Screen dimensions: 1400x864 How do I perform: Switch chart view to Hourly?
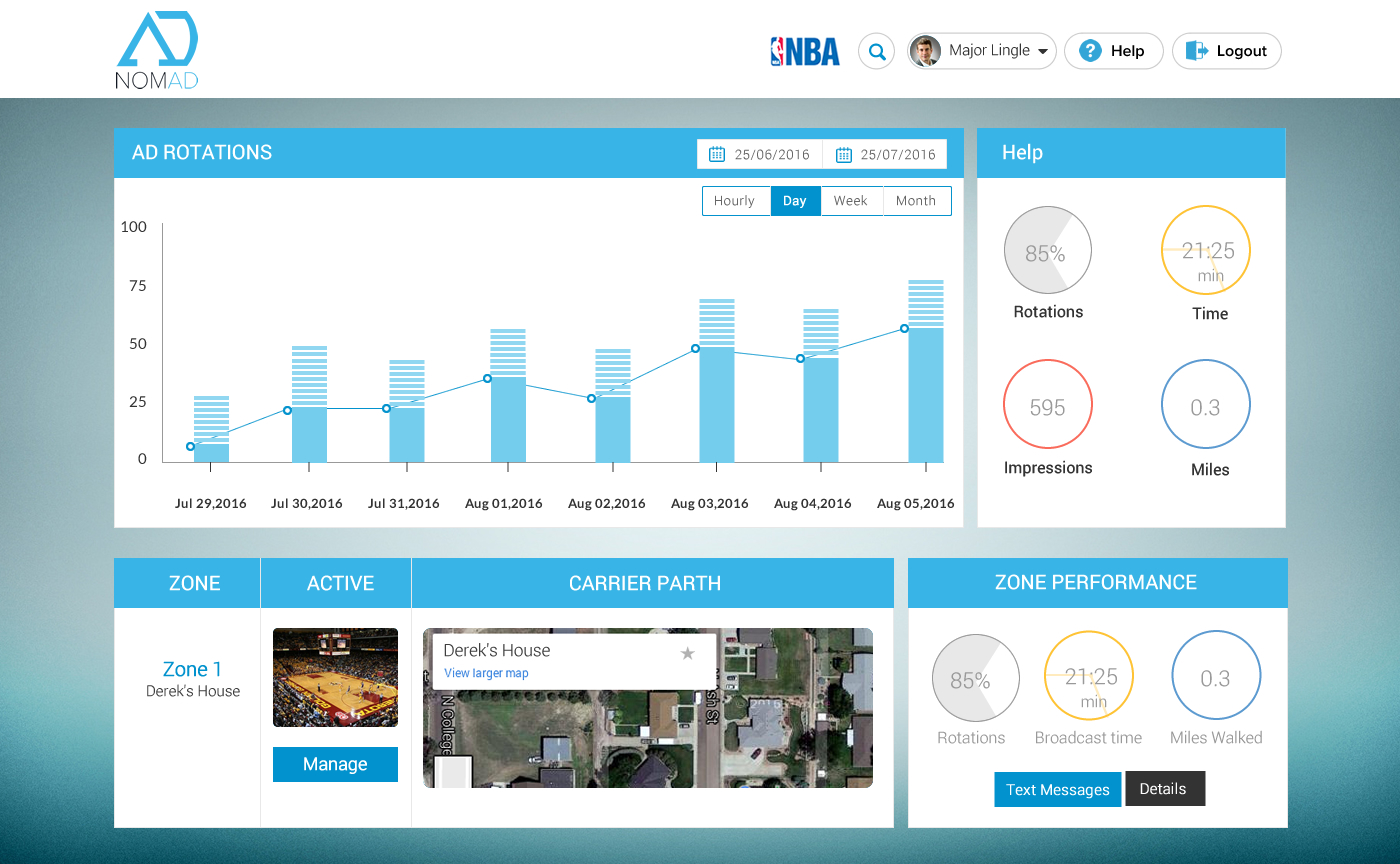735,201
